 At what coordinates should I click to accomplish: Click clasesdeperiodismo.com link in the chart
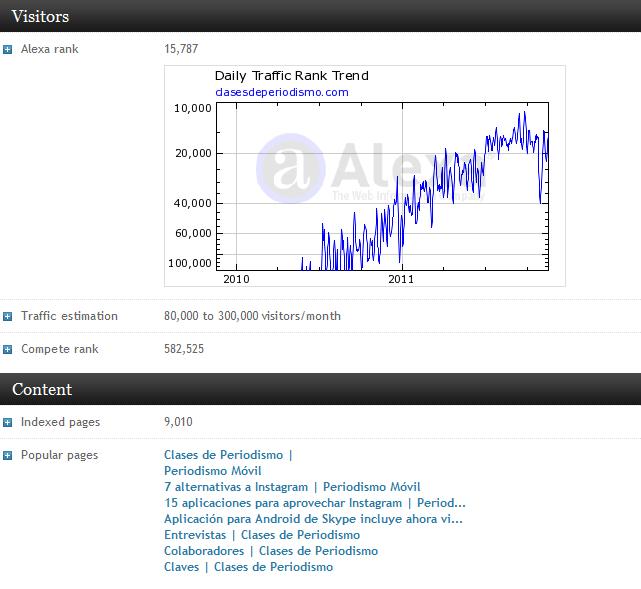281,92
